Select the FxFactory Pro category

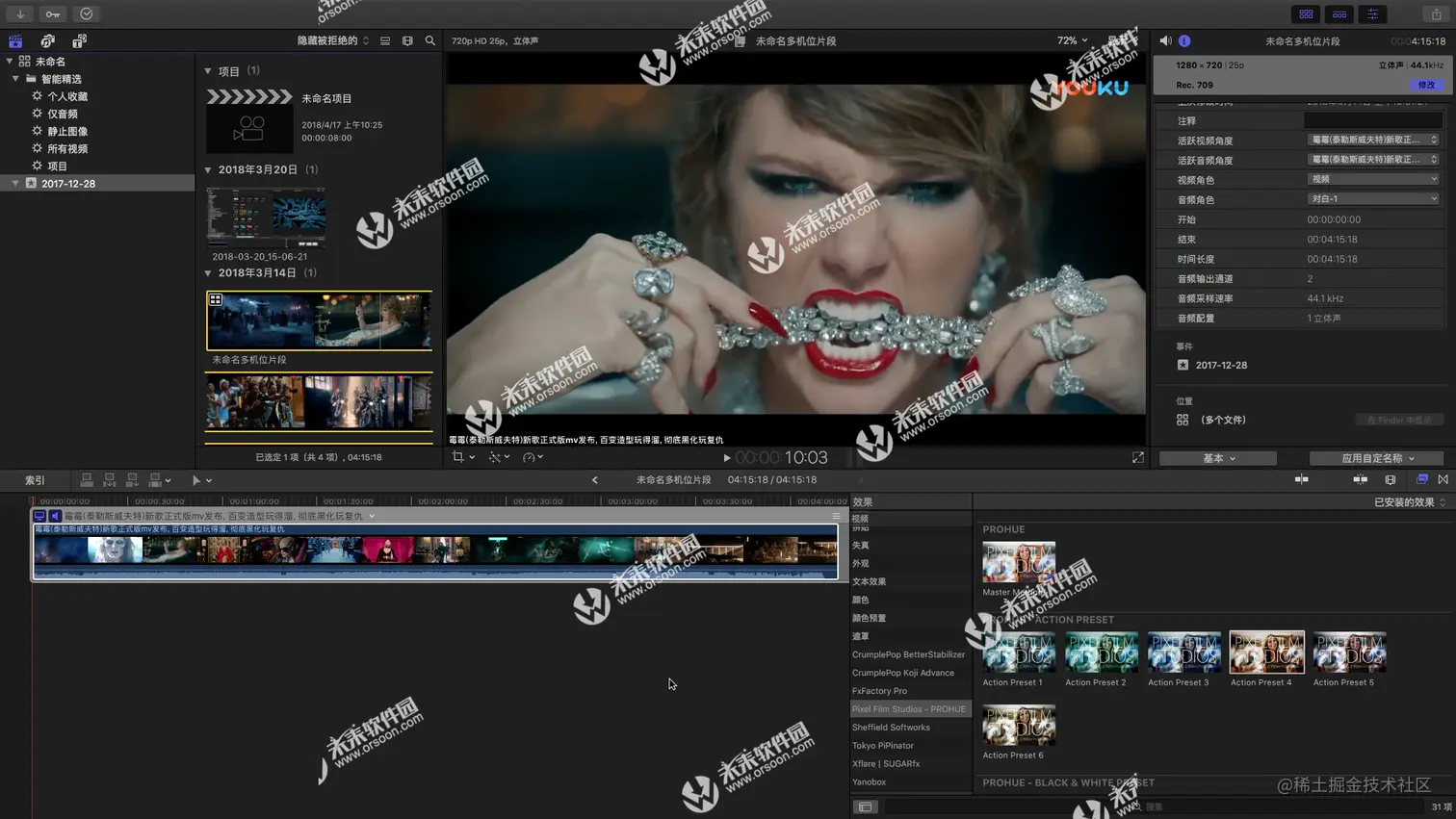(879, 691)
